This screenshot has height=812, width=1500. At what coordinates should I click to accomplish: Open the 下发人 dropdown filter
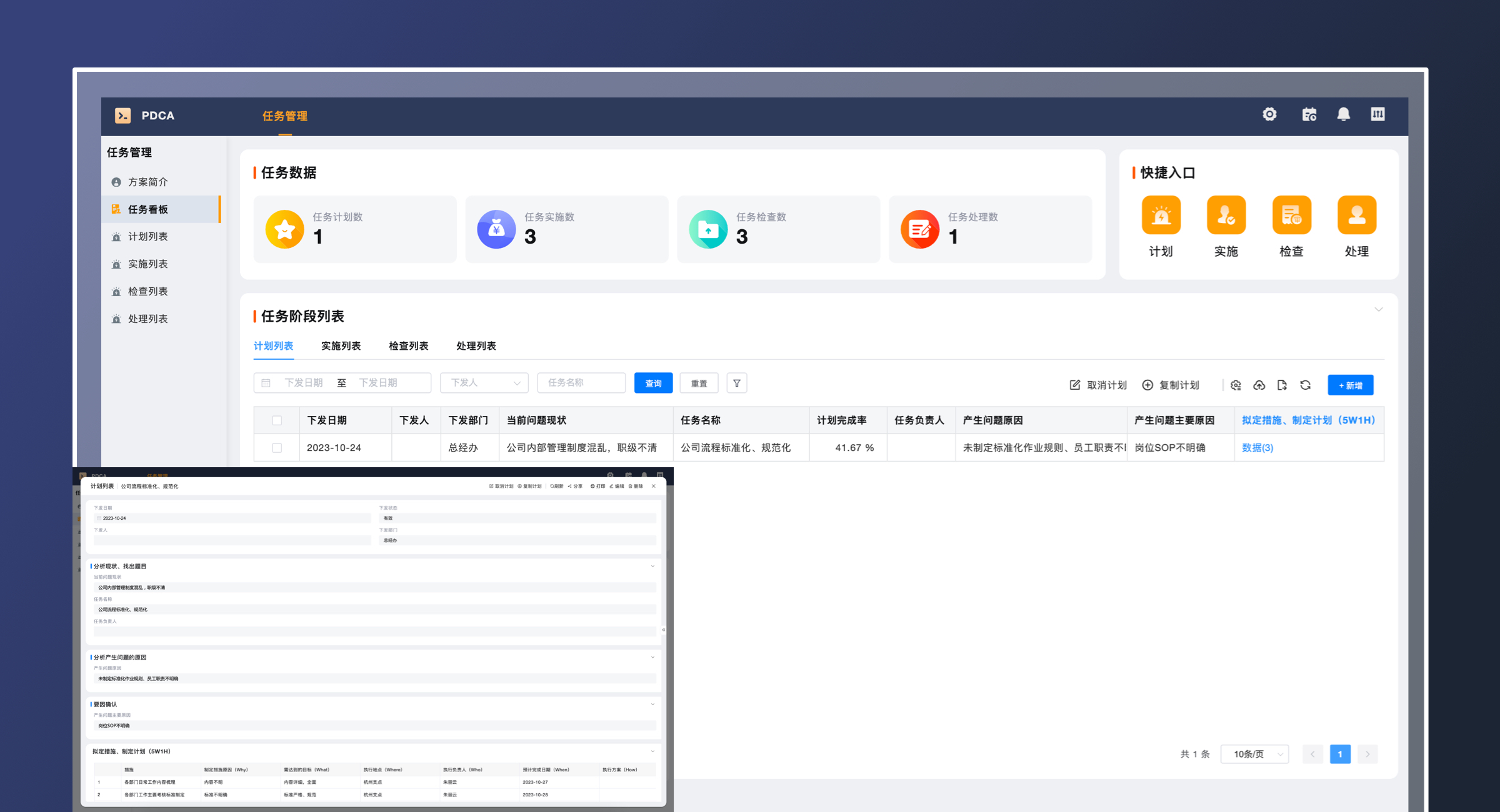point(484,383)
